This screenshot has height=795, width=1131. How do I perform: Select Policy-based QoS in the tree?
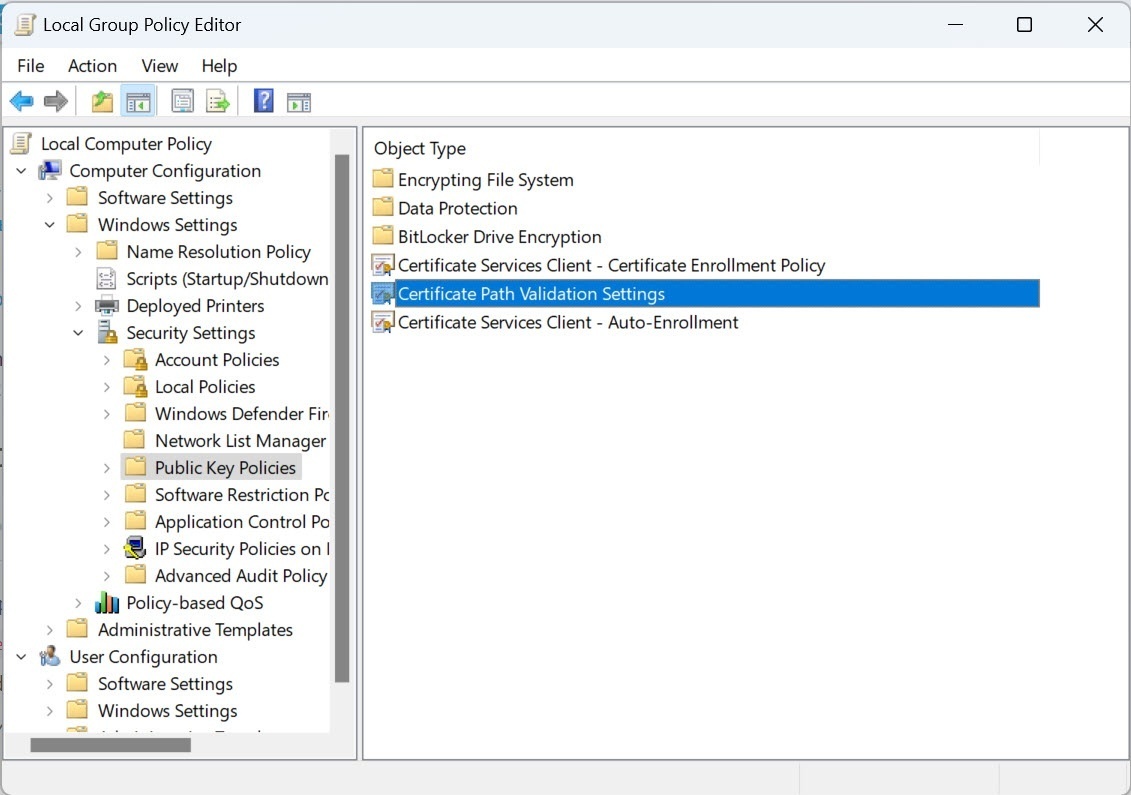pyautogui.click(x=194, y=603)
